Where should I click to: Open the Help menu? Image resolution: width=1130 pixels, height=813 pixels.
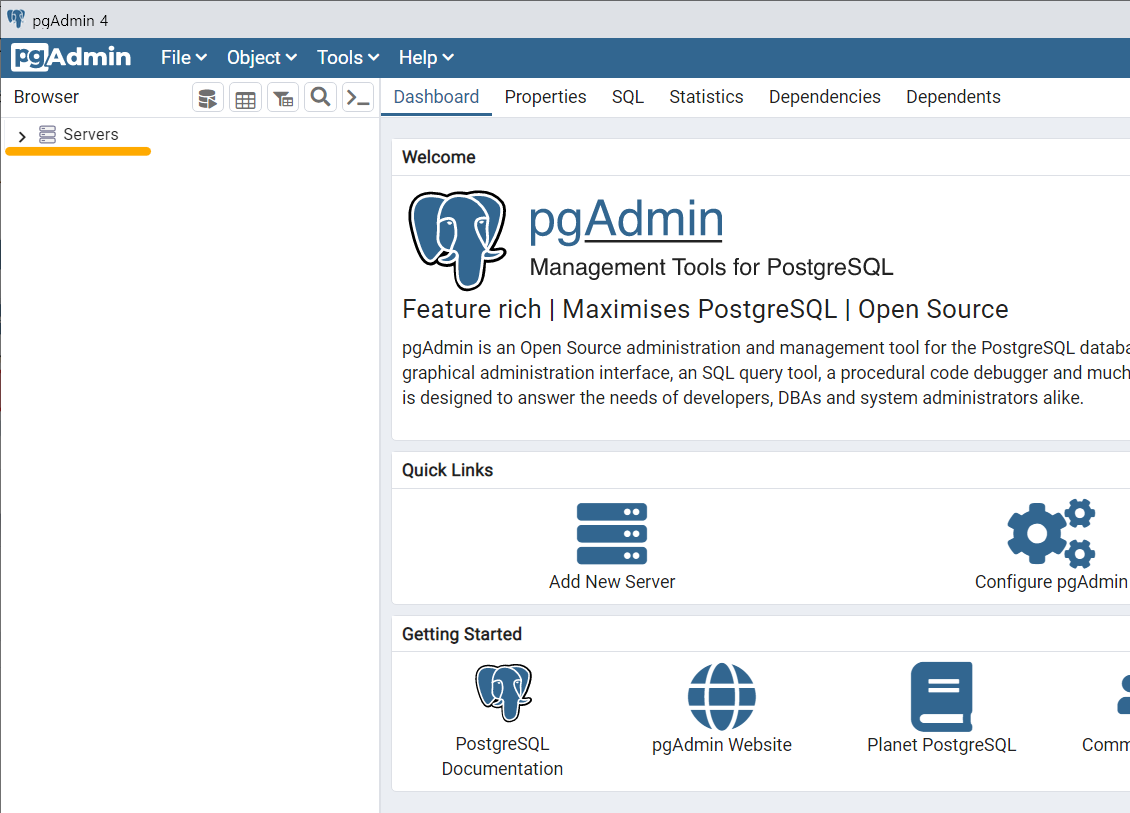[x=426, y=58]
